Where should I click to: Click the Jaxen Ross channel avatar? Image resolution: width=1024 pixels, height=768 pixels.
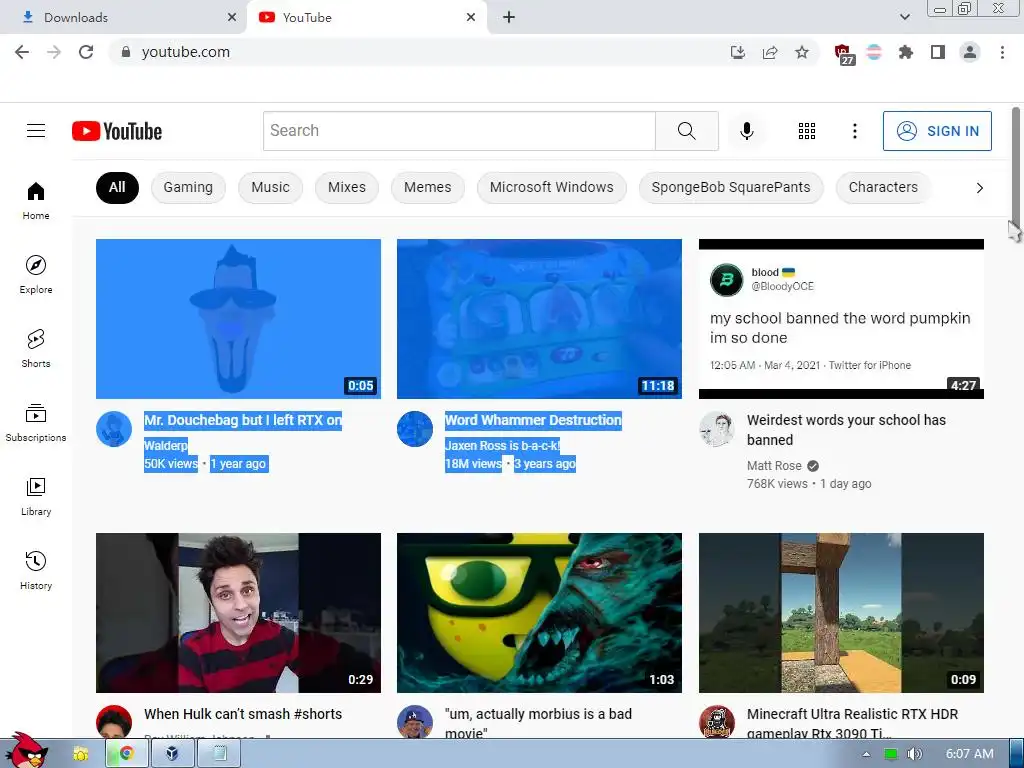coord(415,429)
